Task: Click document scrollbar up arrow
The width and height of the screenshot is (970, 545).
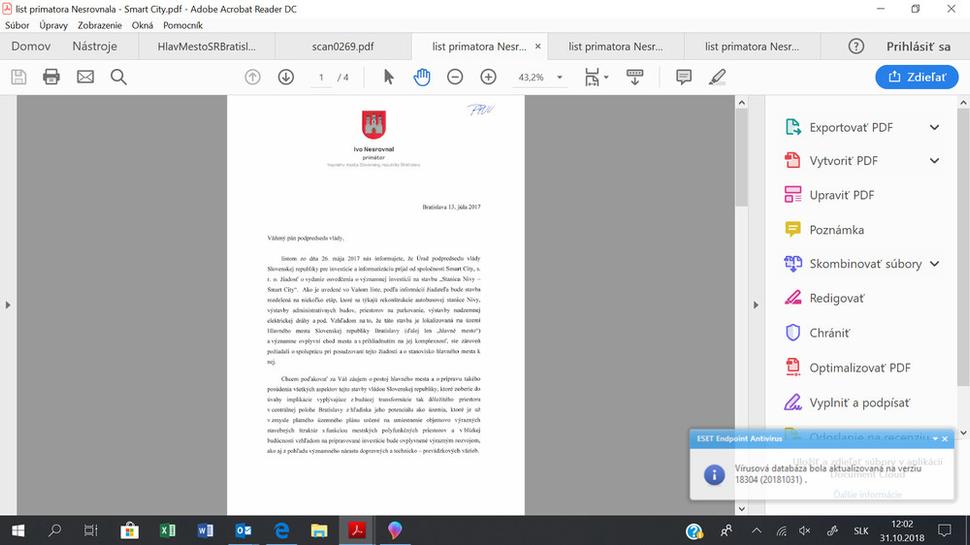Action: click(x=742, y=102)
